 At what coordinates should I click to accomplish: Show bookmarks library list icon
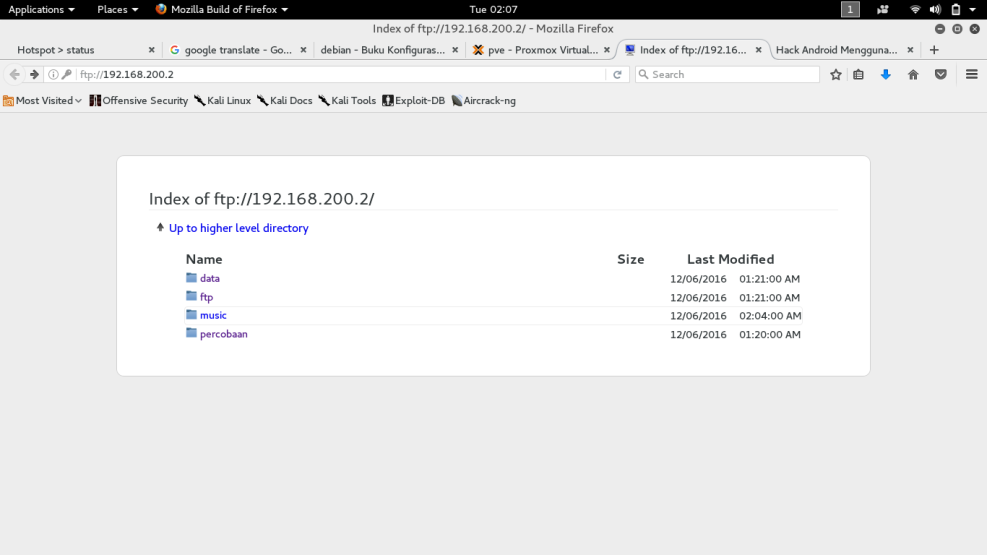(x=858, y=75)
